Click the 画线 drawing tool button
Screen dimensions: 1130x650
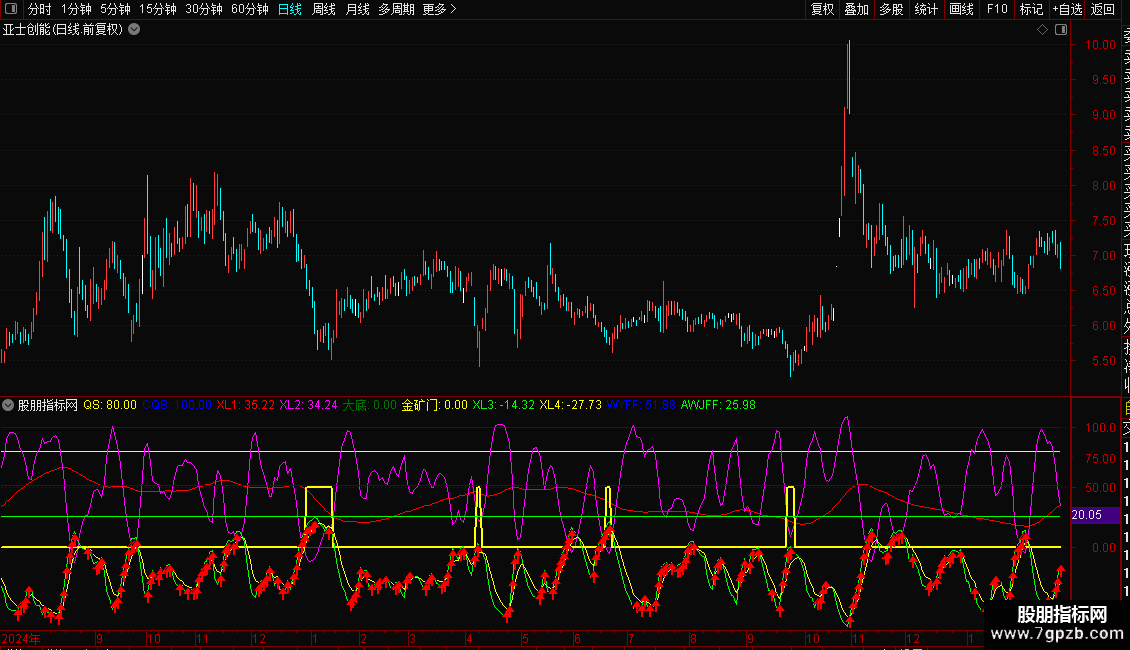coord(961,9)
